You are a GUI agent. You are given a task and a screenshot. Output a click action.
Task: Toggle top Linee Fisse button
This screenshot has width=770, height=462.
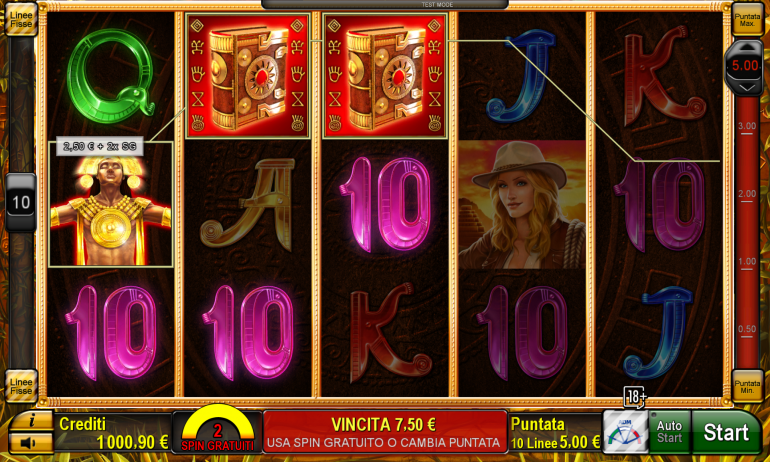click(x=21, y=20)
